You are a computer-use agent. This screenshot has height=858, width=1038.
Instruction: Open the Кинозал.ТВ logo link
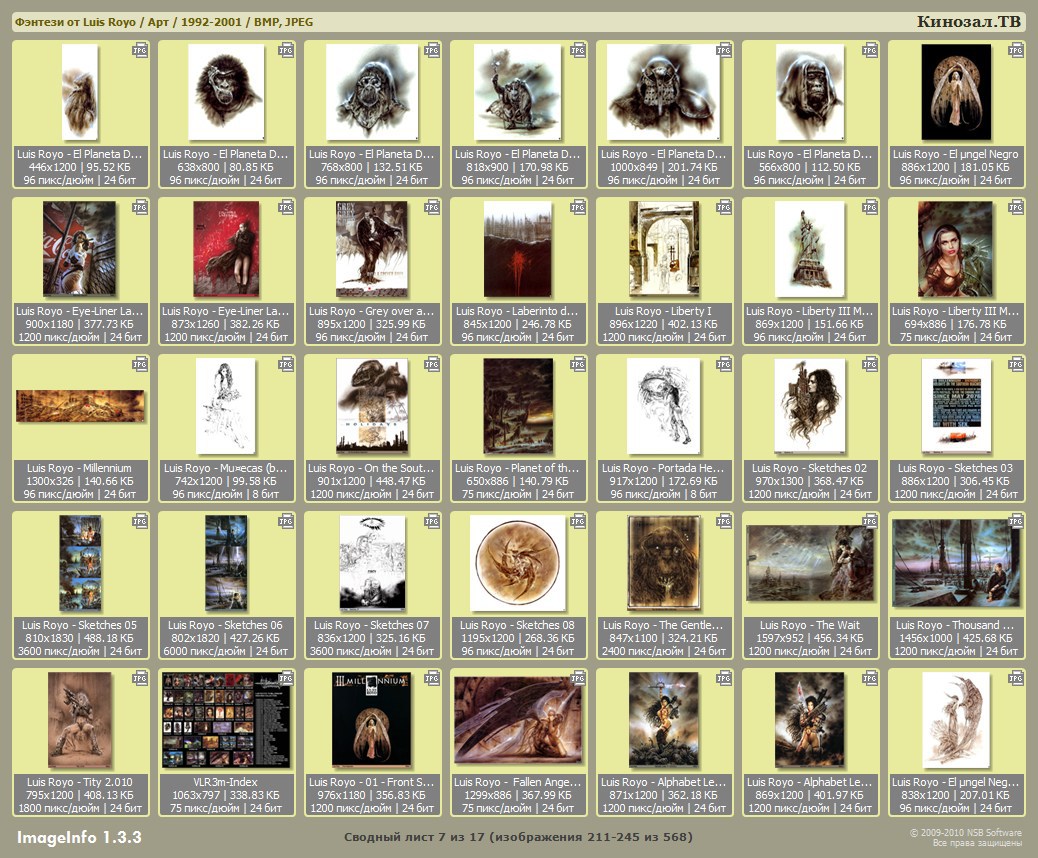coord(968,22)
